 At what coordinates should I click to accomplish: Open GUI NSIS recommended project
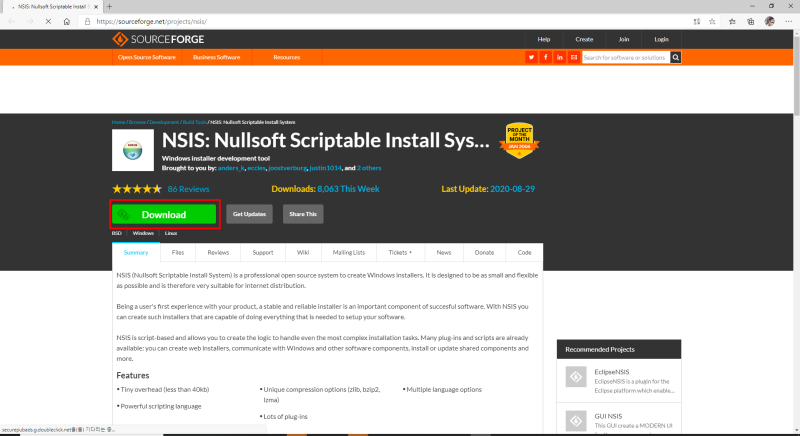point(608,416)
